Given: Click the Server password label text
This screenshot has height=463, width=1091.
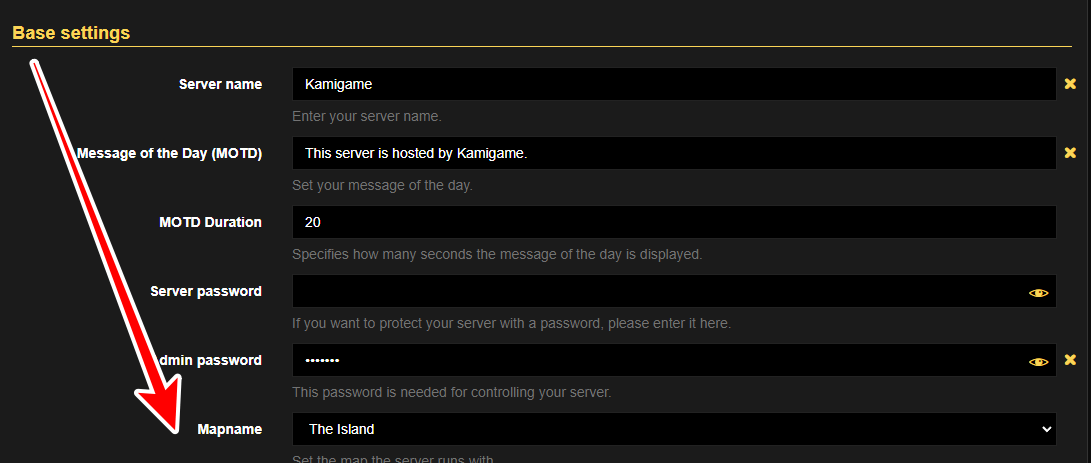Looking at the screenshot, I should click(206, 291).
